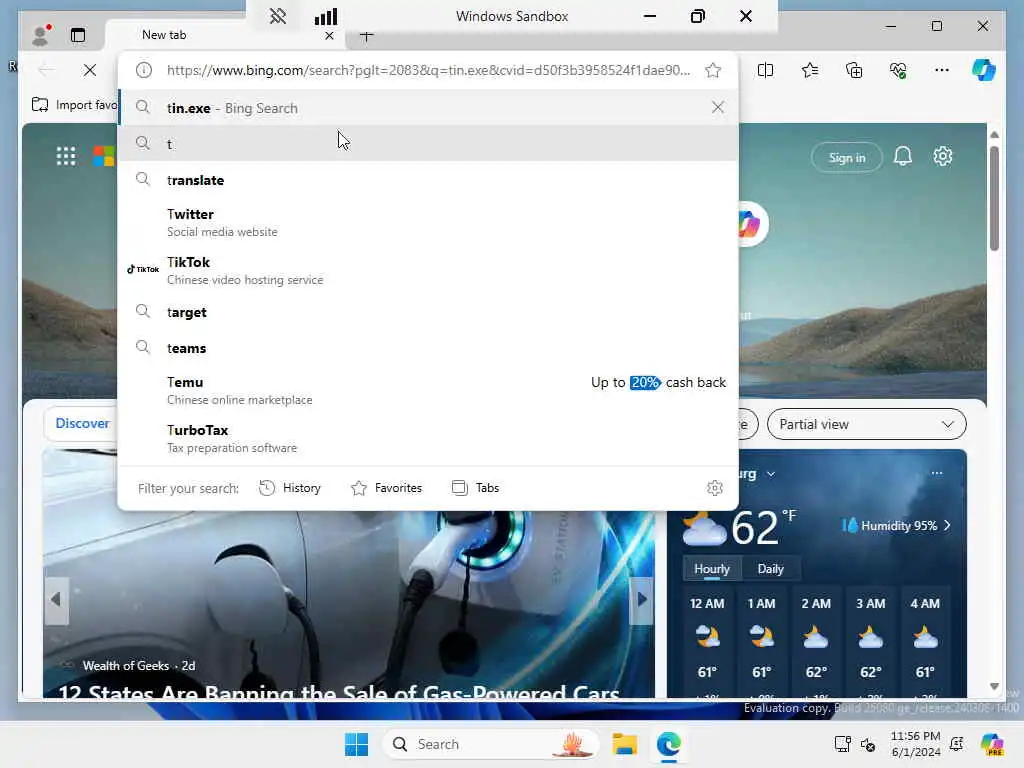Open the Favorites list

pyautogui.click(x=810, y=70)
